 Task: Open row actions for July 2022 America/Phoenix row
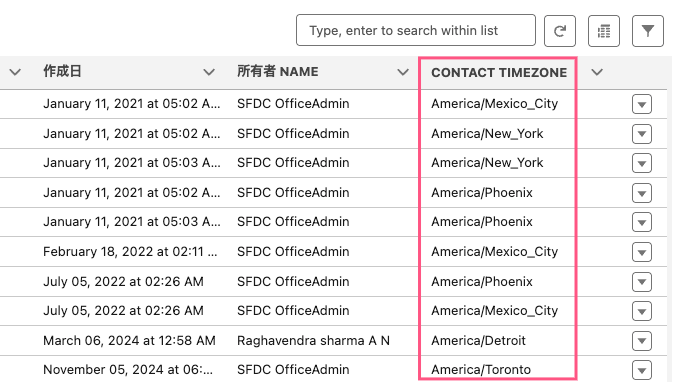pos(642,282)
